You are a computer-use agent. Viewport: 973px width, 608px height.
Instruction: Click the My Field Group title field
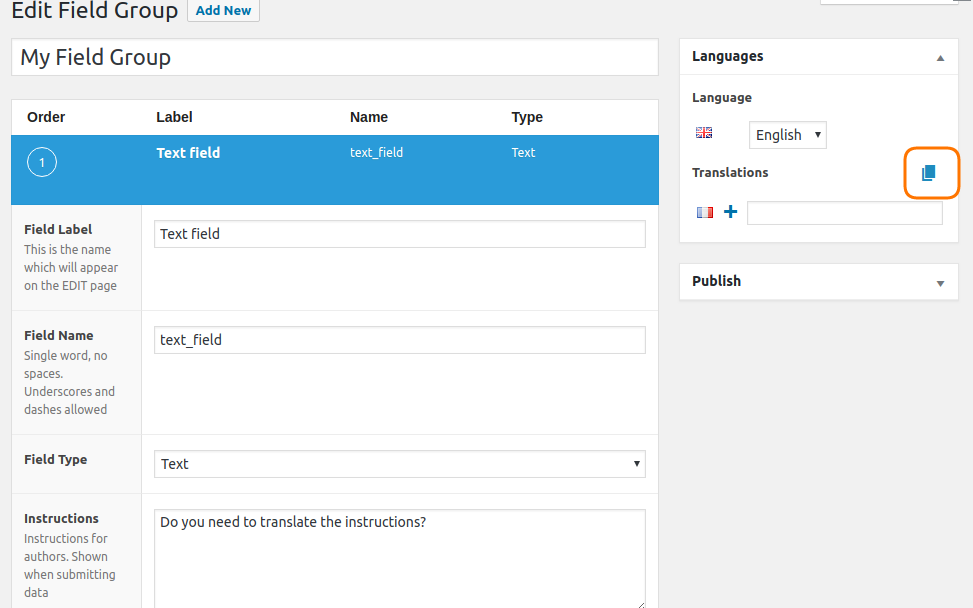pos(334,57)
